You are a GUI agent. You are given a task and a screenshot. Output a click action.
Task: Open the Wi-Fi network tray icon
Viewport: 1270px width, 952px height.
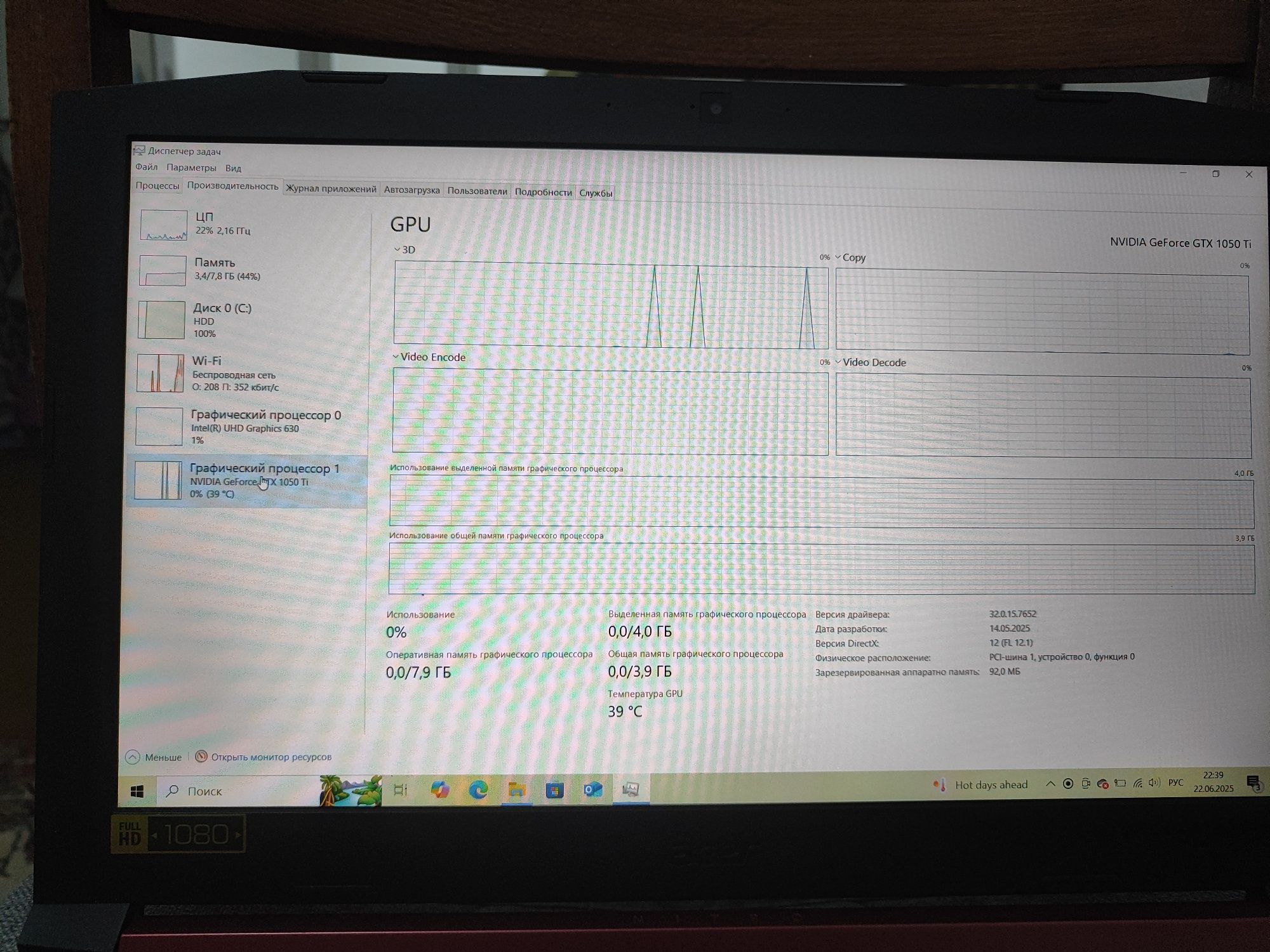click(x=1138, y=783)
